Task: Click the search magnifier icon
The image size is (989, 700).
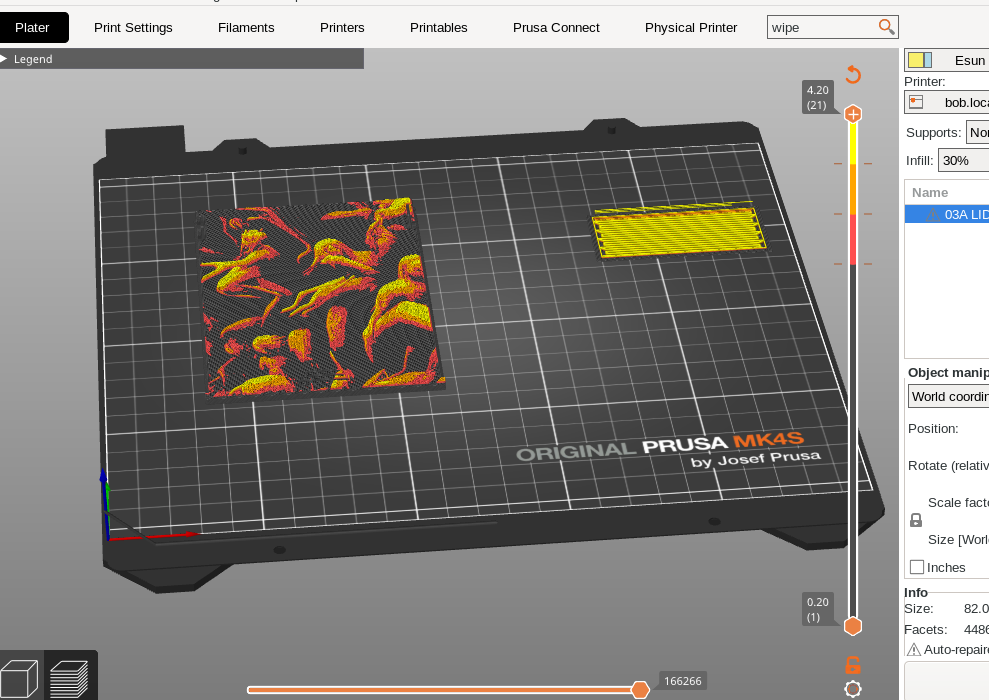Action: tap(886, 27)
